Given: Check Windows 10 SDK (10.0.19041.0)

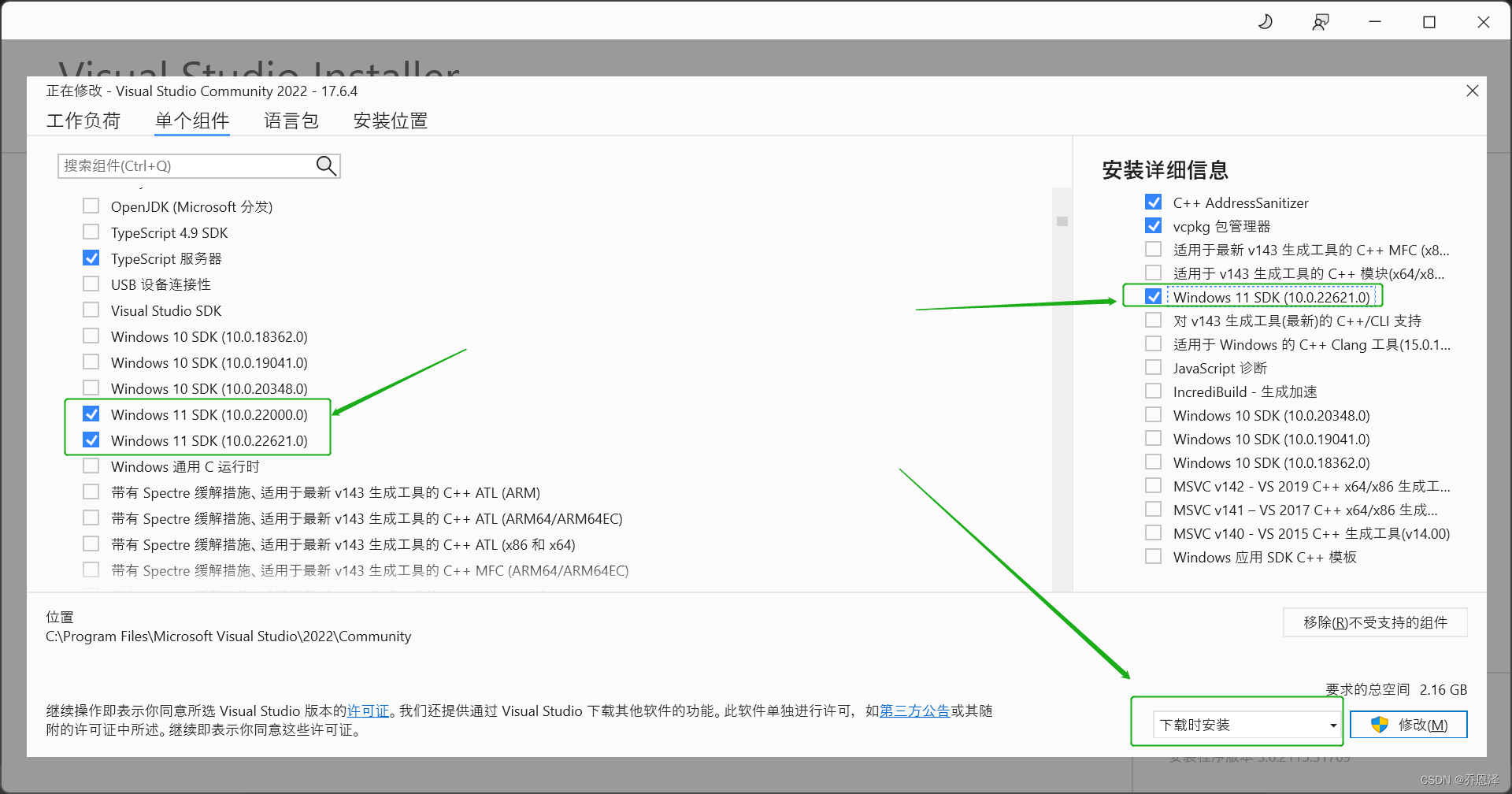Looking at the screenshot, I should (x=91, y=362).
